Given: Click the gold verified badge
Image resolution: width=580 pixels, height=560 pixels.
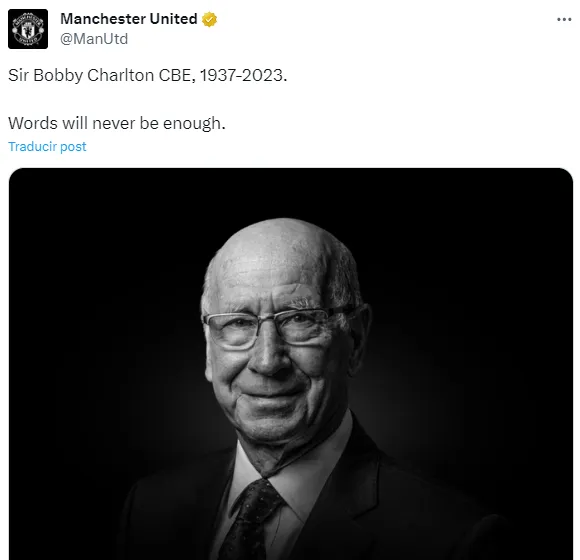Looking at the screenshot, I should point(209,19).
